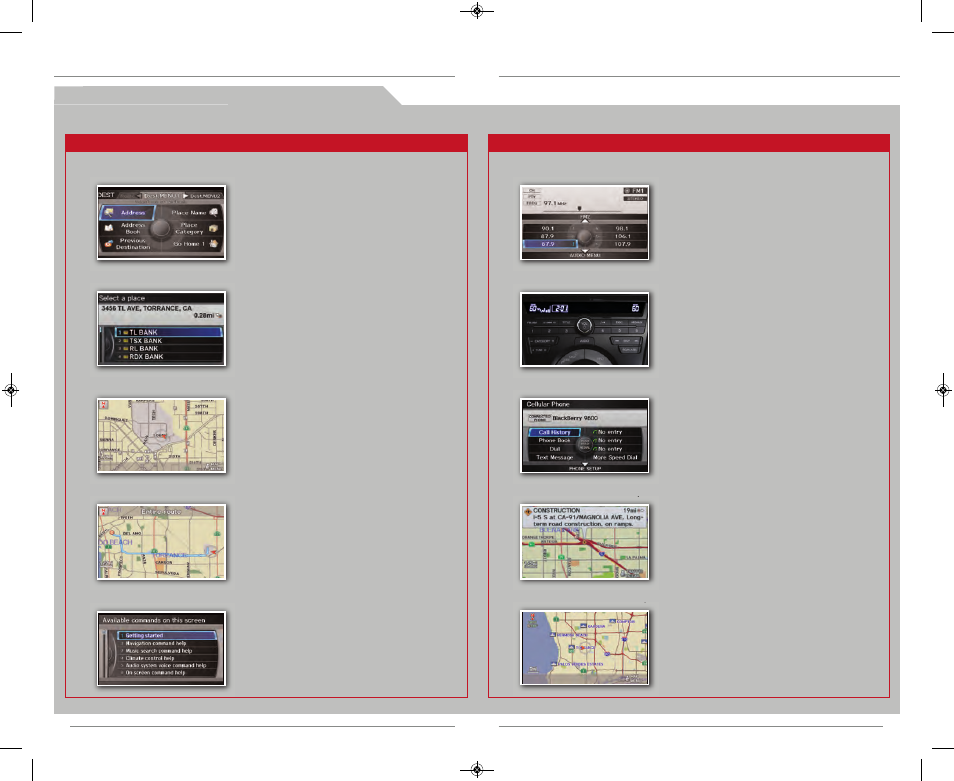Click the 97.1 current frequency readout
The image size is (954, 781).
coord(554,203)
